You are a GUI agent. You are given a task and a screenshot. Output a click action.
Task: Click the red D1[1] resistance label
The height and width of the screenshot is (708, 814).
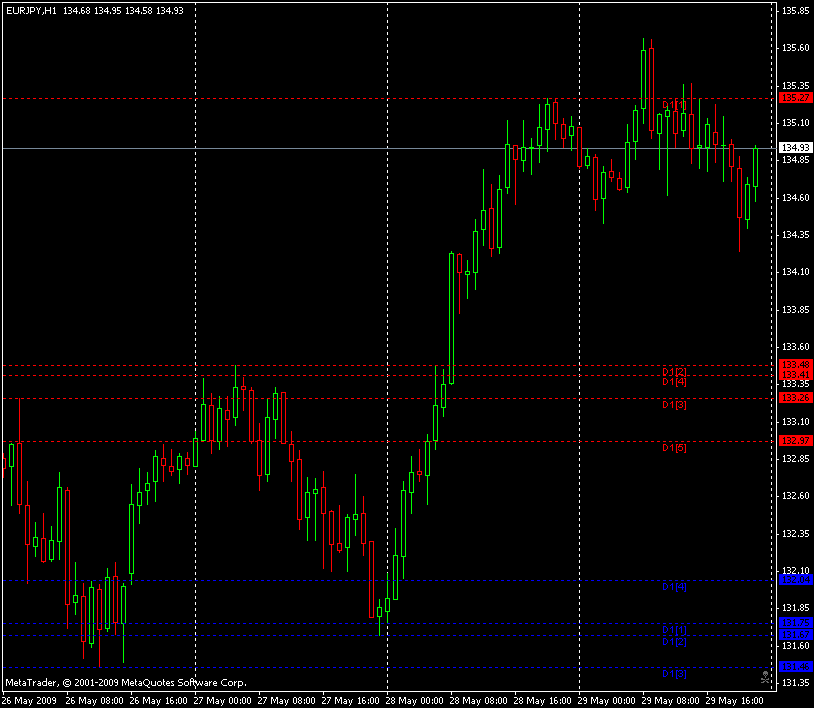pyautogui.click(x=674, y=105)
